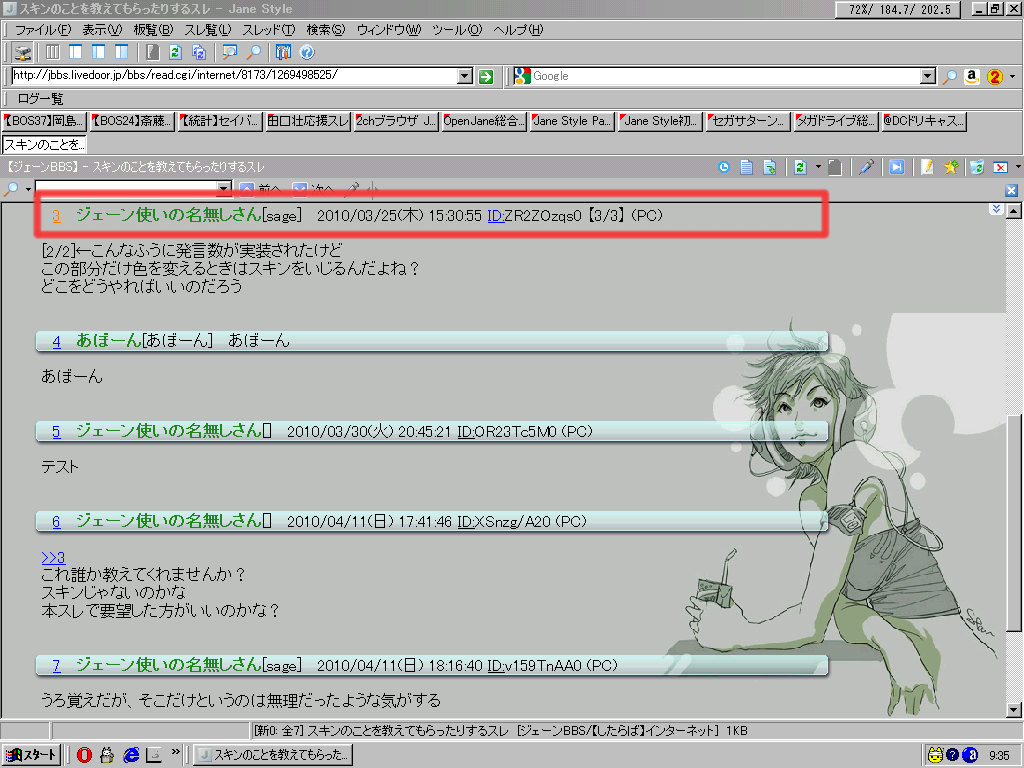
Task: Open thread search with the magnifier-on-window icon
Action: [x=229, y=52]
